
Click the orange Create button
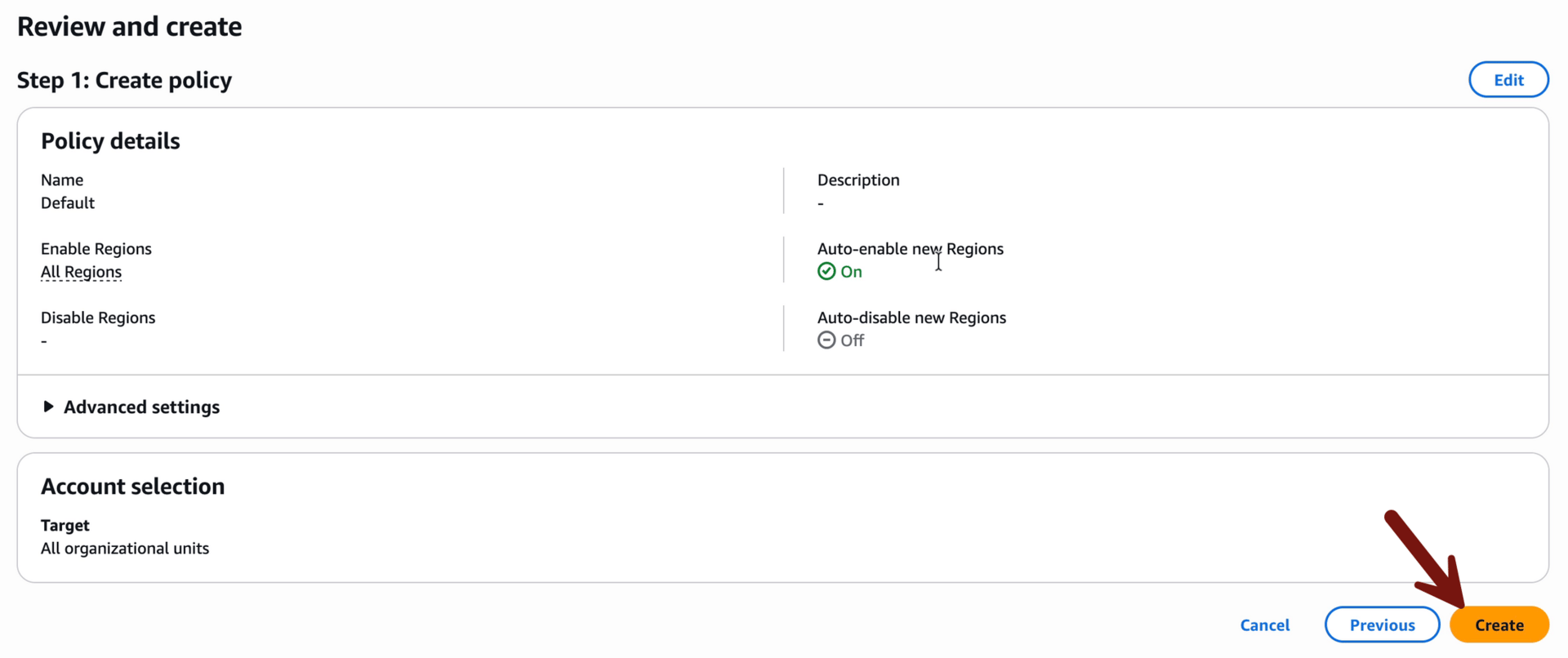click(x=1499, y=625)
